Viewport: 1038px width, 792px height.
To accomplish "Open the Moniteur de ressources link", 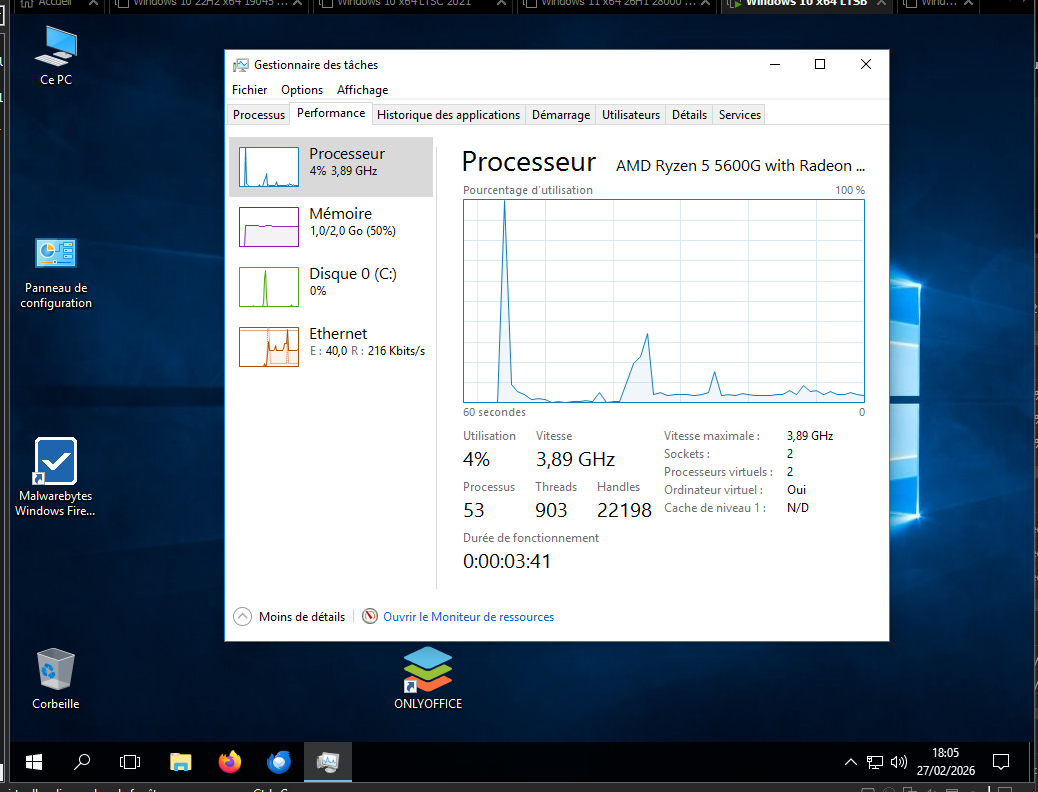I will tap(468, 617).
